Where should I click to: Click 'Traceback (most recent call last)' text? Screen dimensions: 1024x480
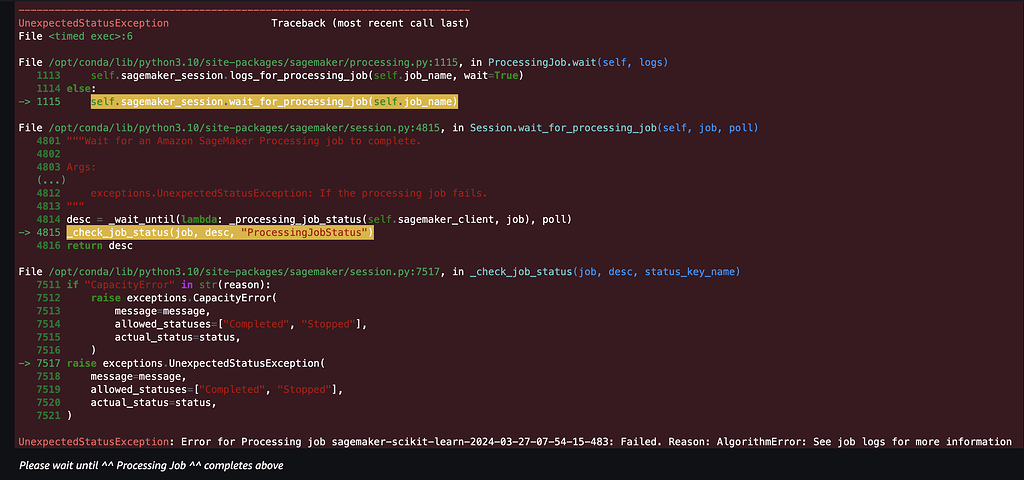(x=370, y=24)
